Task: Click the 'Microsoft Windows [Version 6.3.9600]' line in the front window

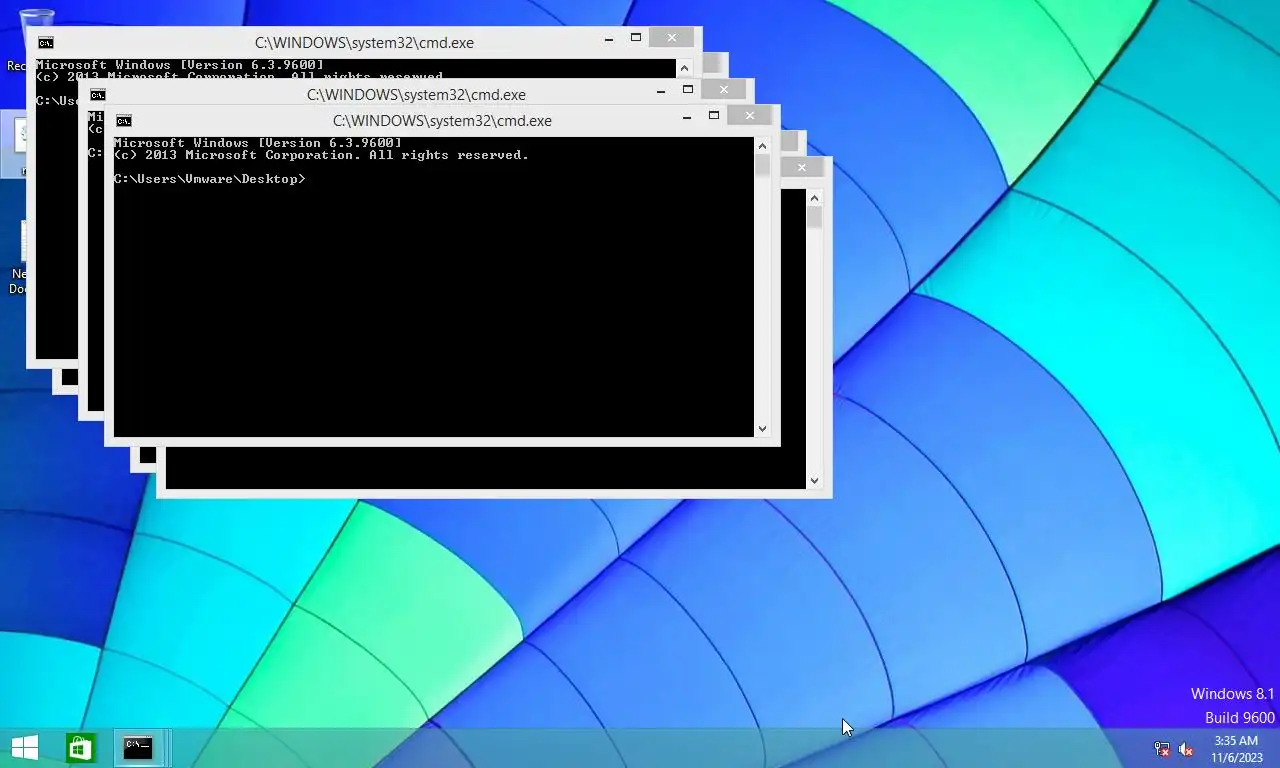Action: point(258,143)
